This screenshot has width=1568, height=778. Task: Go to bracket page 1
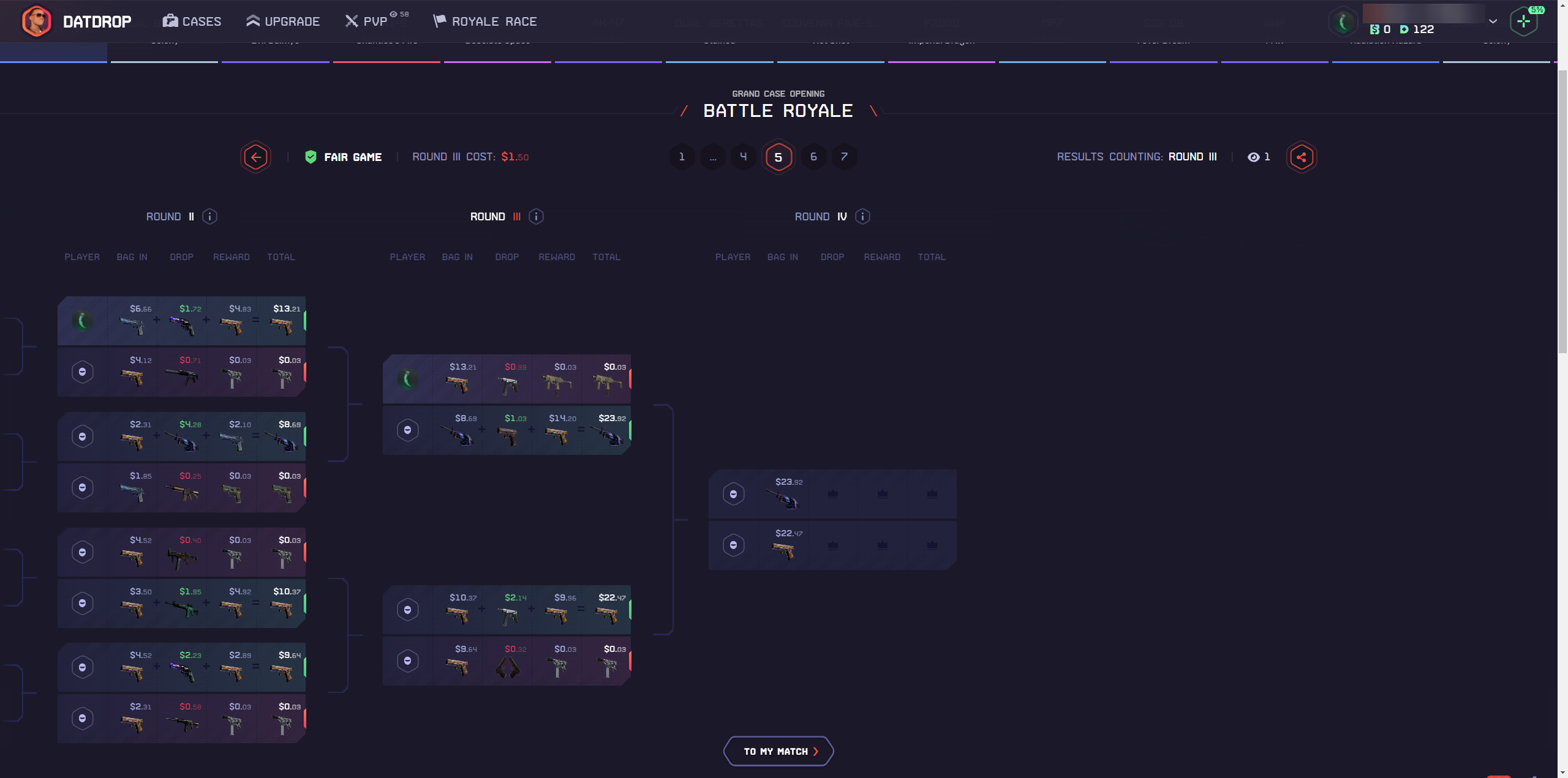click(682, 157)
